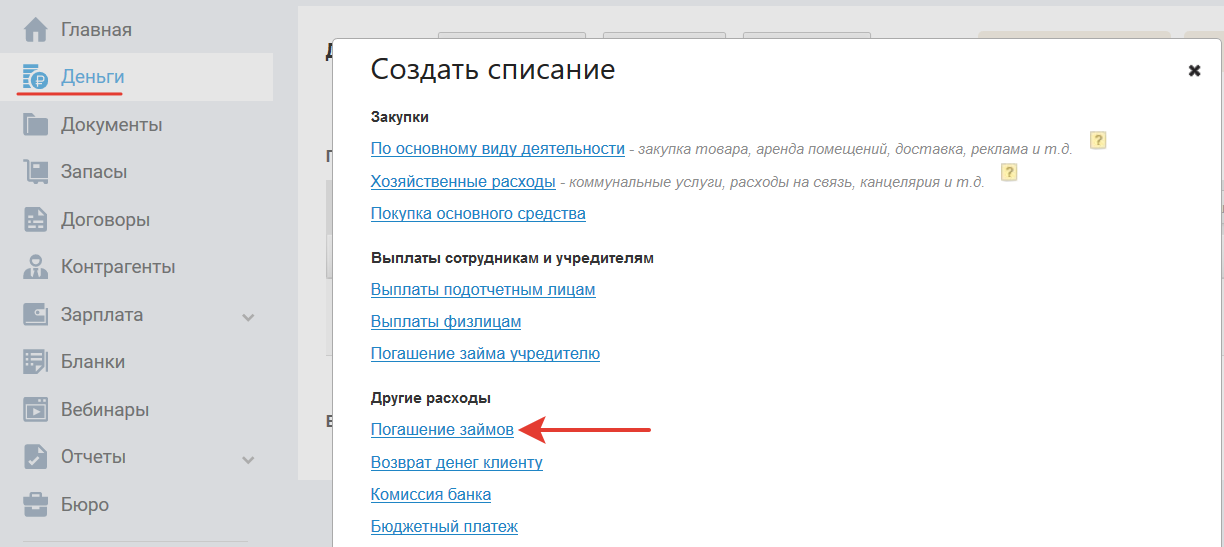Click Выплаты сотрудникам и учредителям heading

point(512,257)
